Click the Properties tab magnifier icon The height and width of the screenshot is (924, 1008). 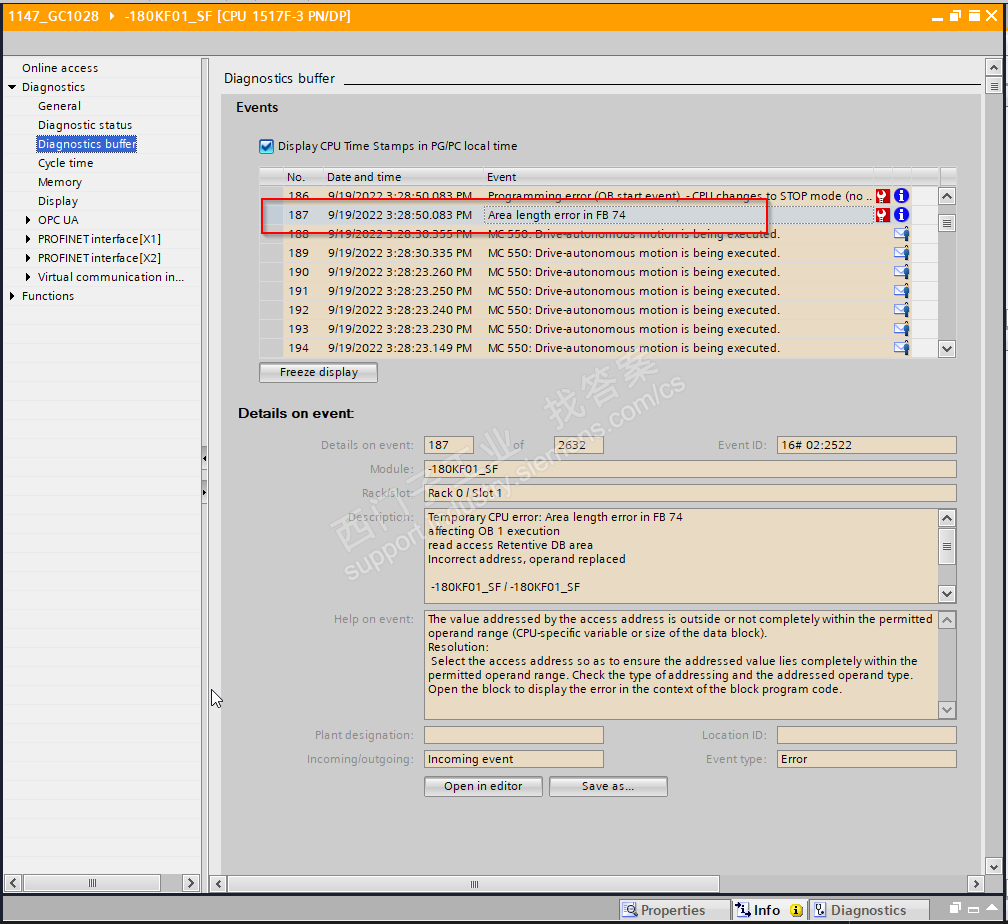click(x=631, y=910)
